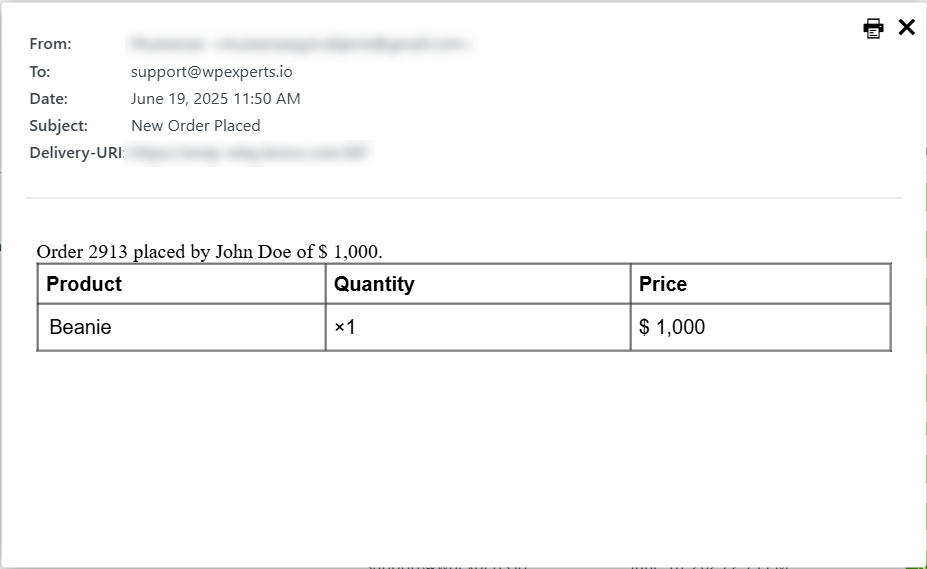
Task: Click the From field label
Action: coord(51,44)
